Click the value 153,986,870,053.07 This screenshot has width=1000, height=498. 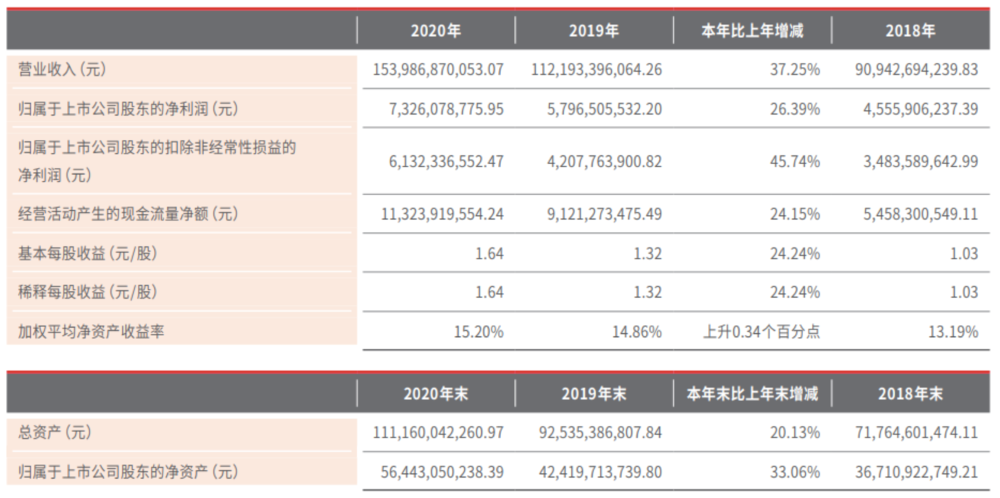439,70
